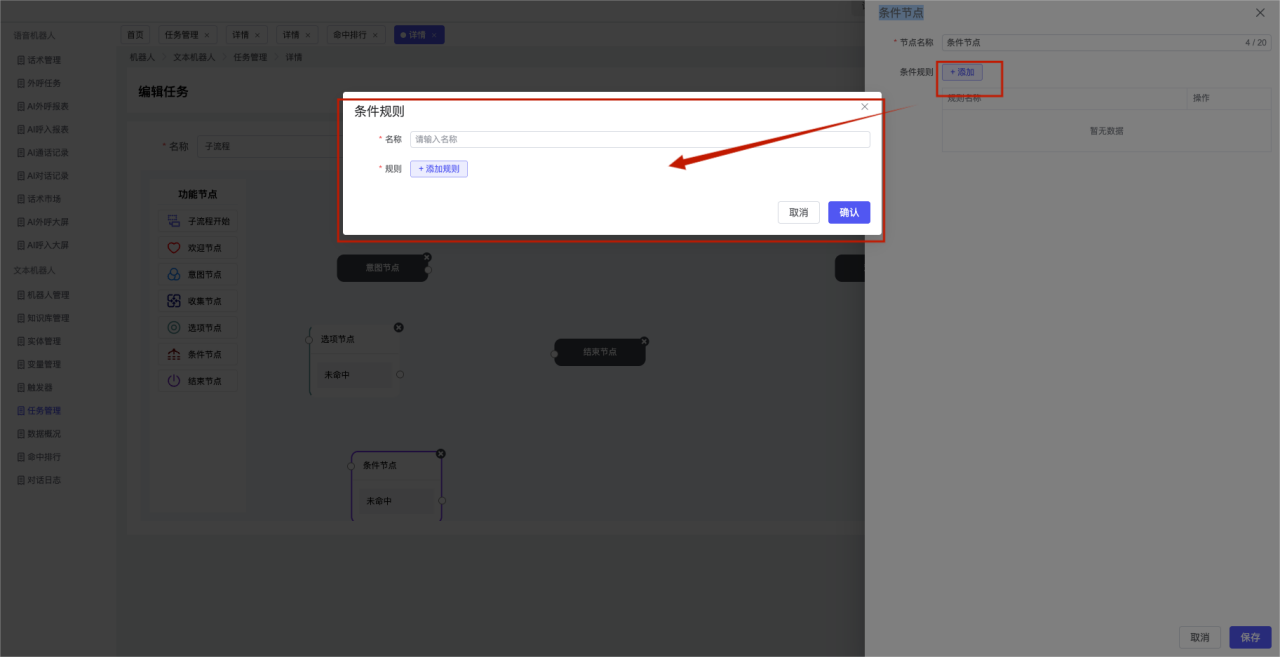Choose the 收集节点 icon
The width and height of the screenshot is (1280, 657).
coord(174,301)
